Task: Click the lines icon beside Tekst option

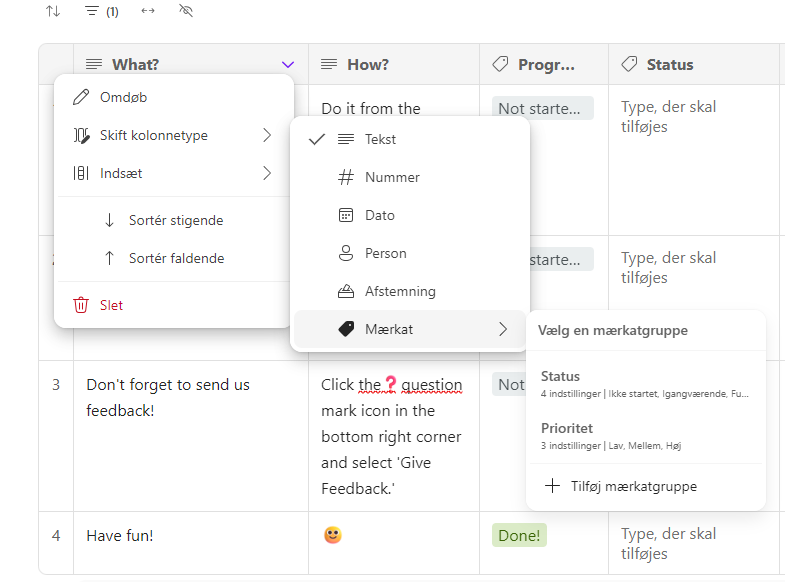Action: click(x=346, y=139)
